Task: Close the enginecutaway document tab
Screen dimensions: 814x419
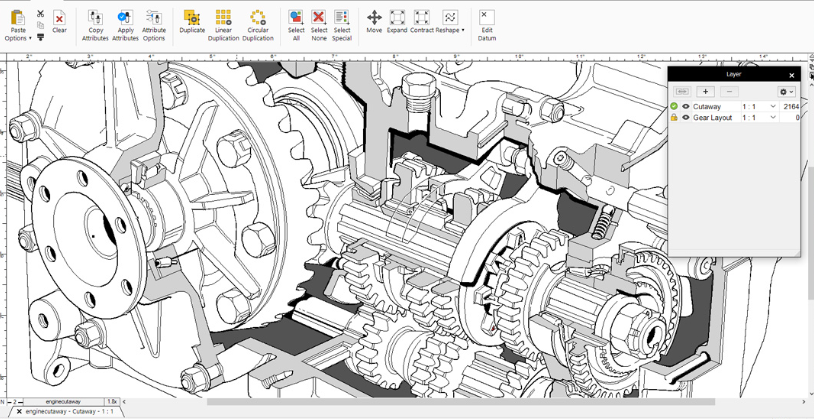Action: [x=19, y=412]
